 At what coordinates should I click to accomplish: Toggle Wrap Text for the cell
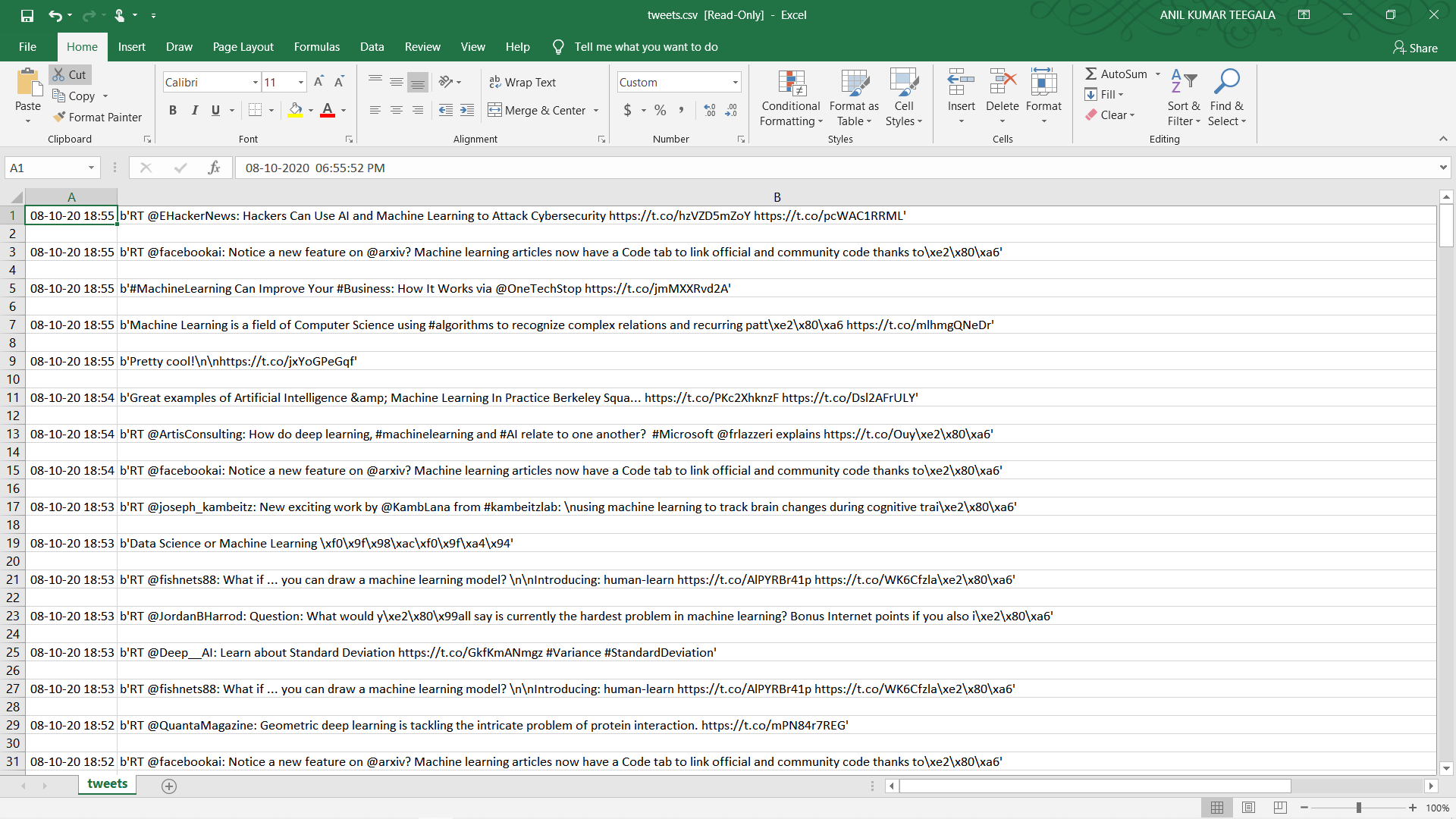point(522,82)
